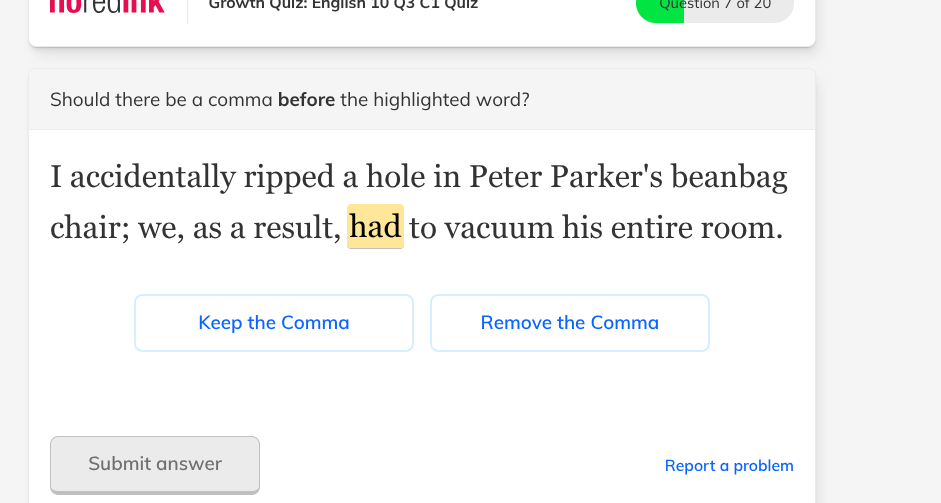941x503 pixels.
Task: Click the final word "room."
Action: click(741, 228)
